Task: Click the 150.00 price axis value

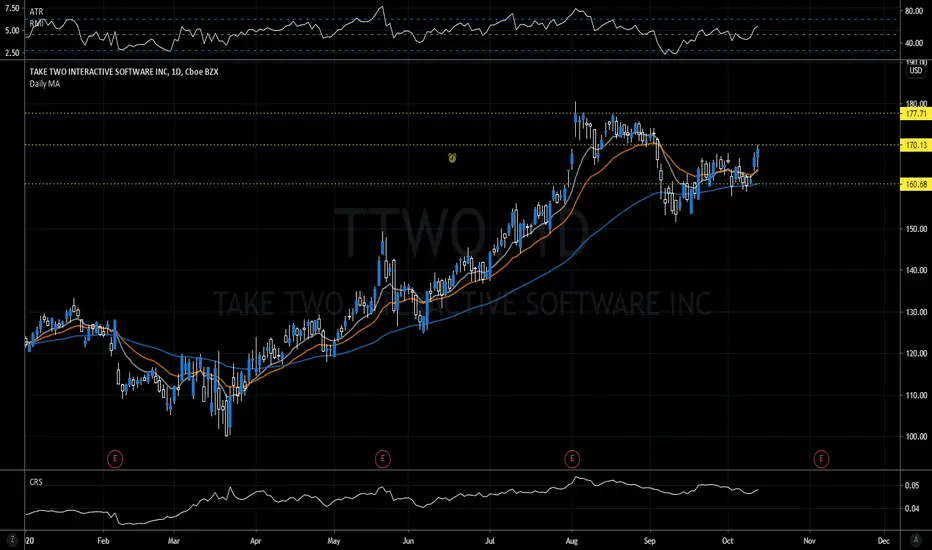Action: (x=916, y=229)
